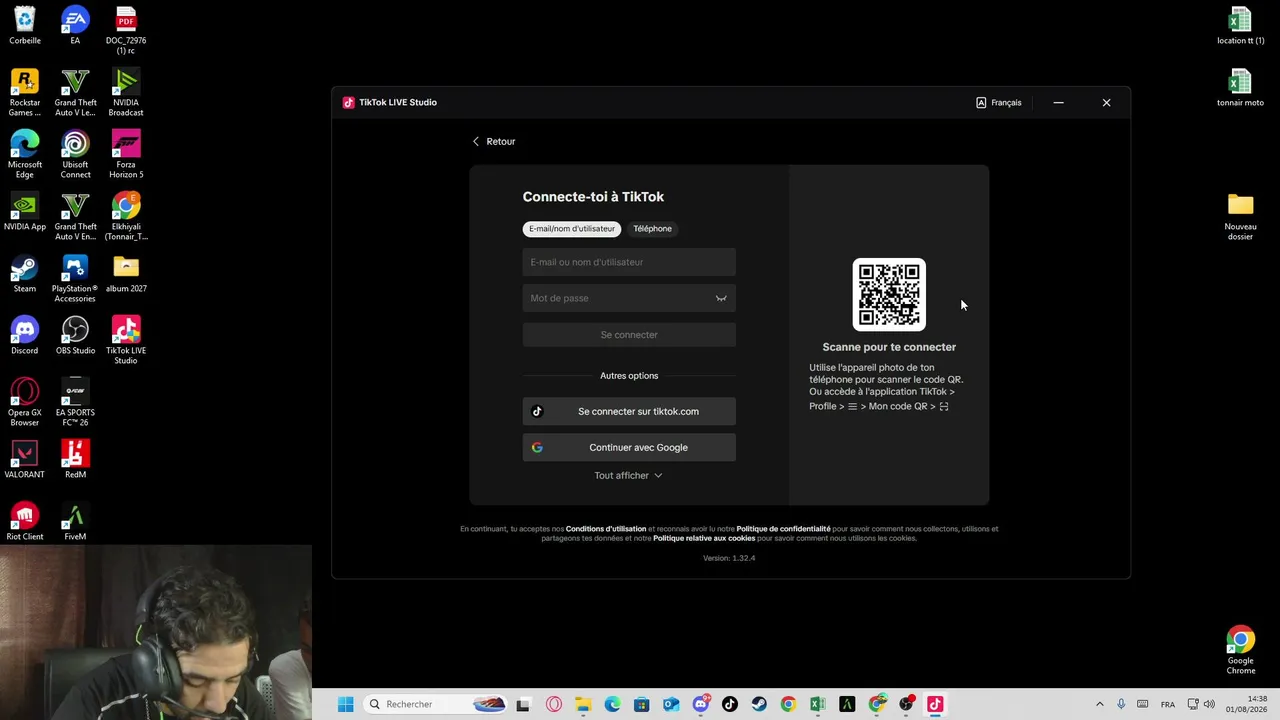Expand the Tout afficher options

click(629, 475)
